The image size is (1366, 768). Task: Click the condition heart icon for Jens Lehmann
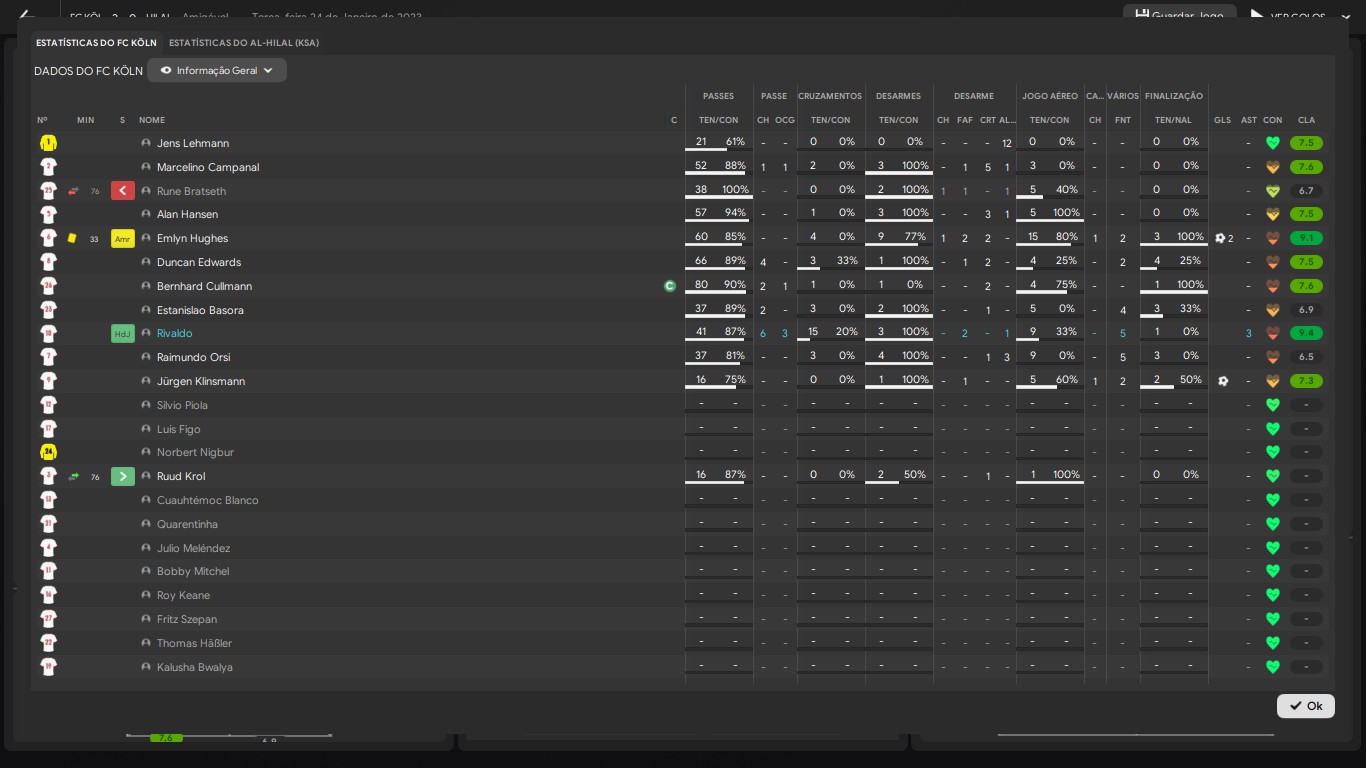[1273, 143]
